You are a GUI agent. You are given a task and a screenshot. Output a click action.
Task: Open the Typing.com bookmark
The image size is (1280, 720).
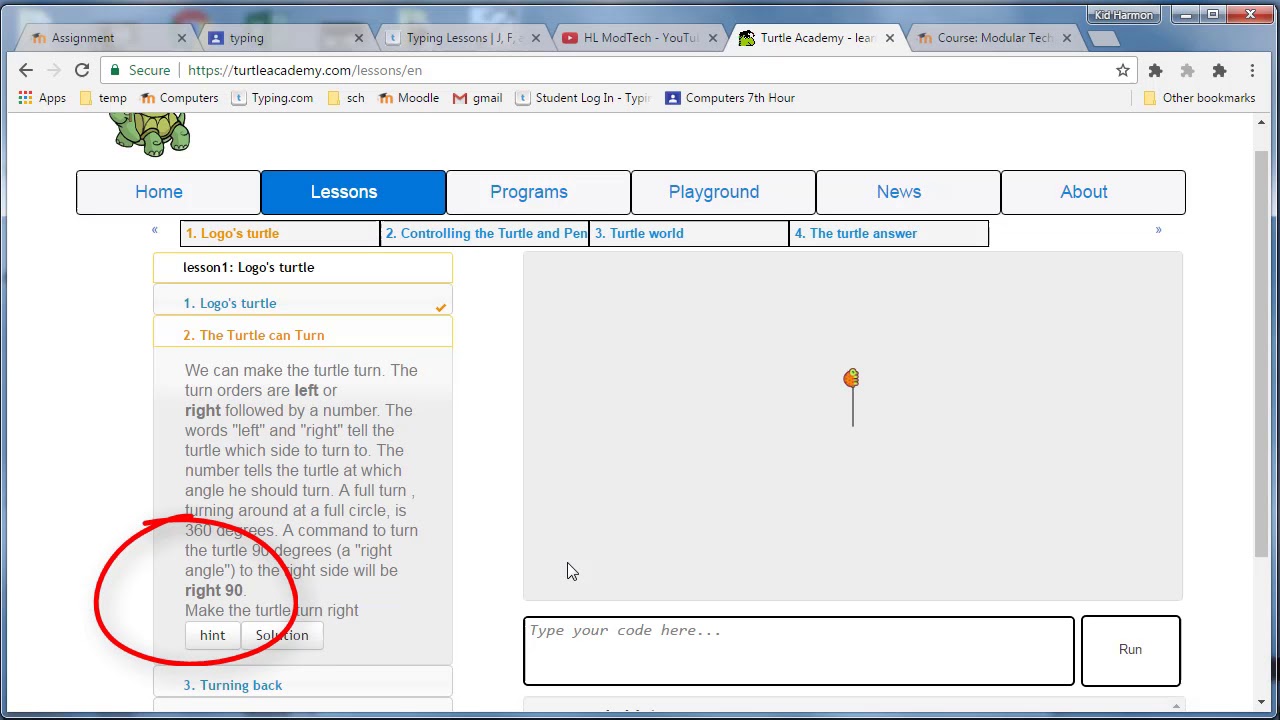click(272, 98)
